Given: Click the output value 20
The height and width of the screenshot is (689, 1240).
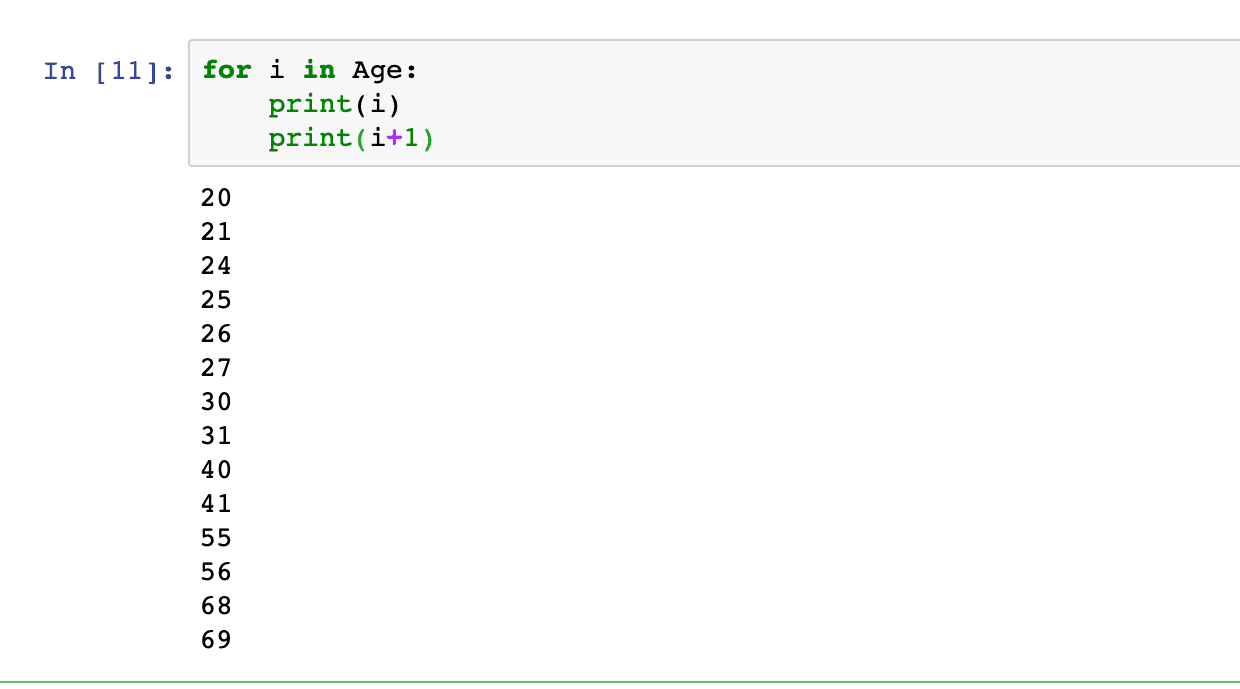Looking at the screenshot, I should pyautogui.click(x=216, y=198).
